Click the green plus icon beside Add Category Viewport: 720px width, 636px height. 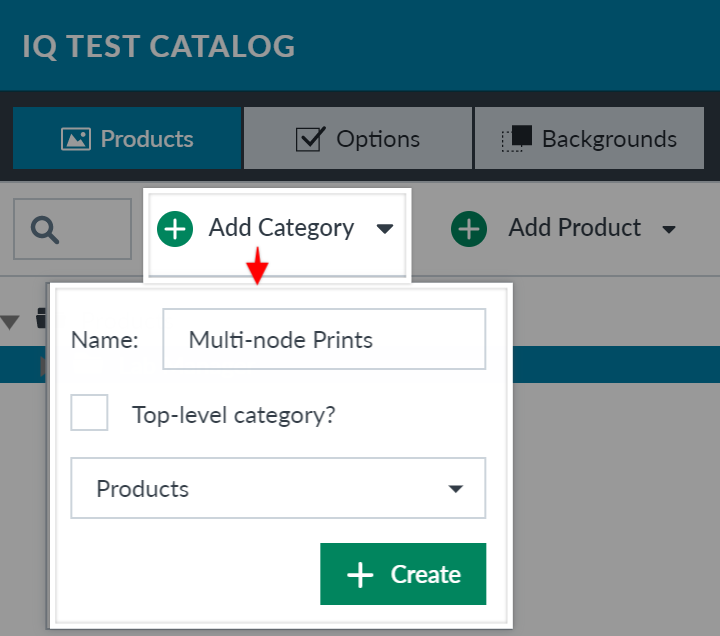click(175, 229)
